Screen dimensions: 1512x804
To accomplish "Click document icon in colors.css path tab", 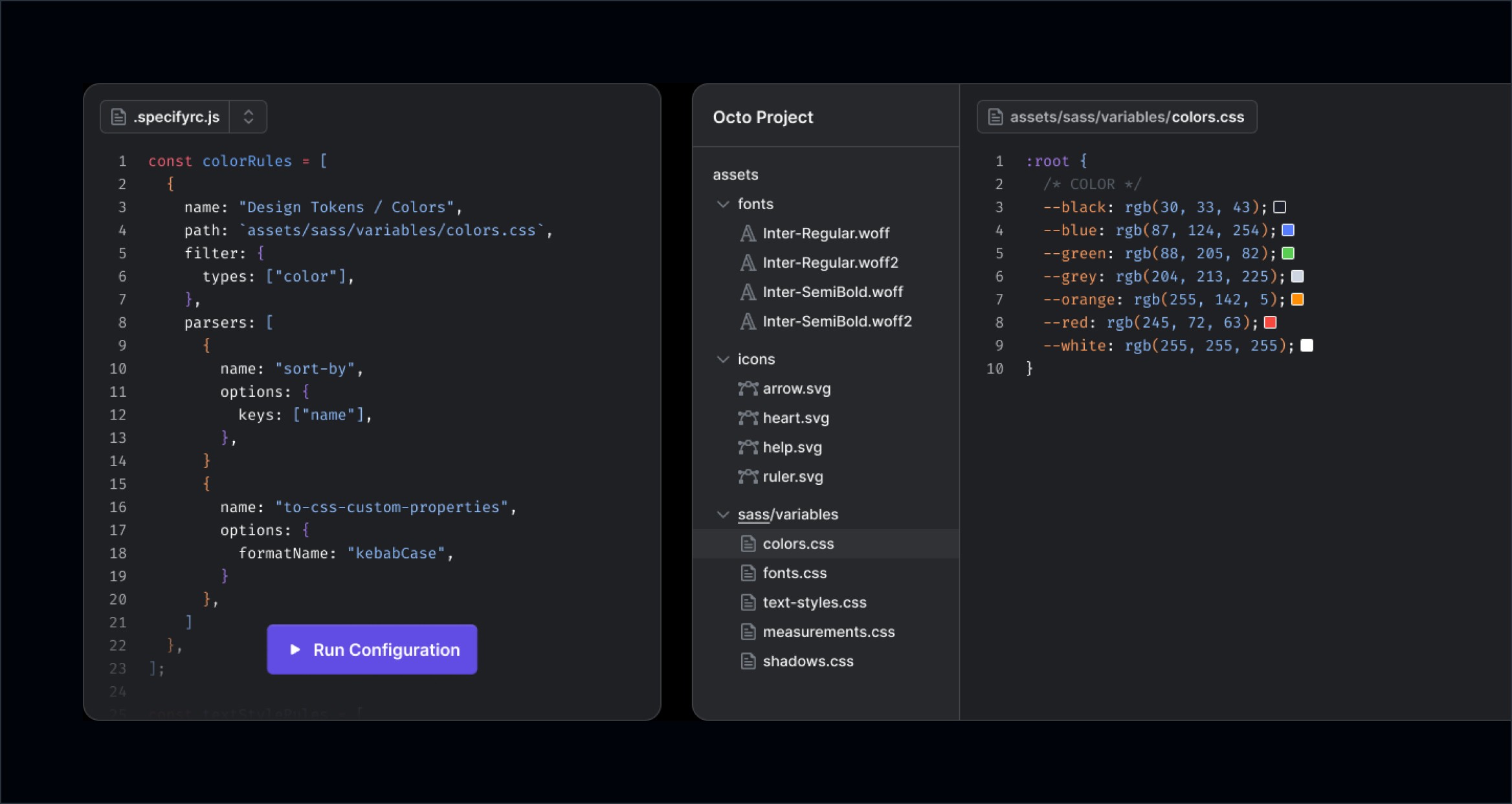I will click(995, 117).
